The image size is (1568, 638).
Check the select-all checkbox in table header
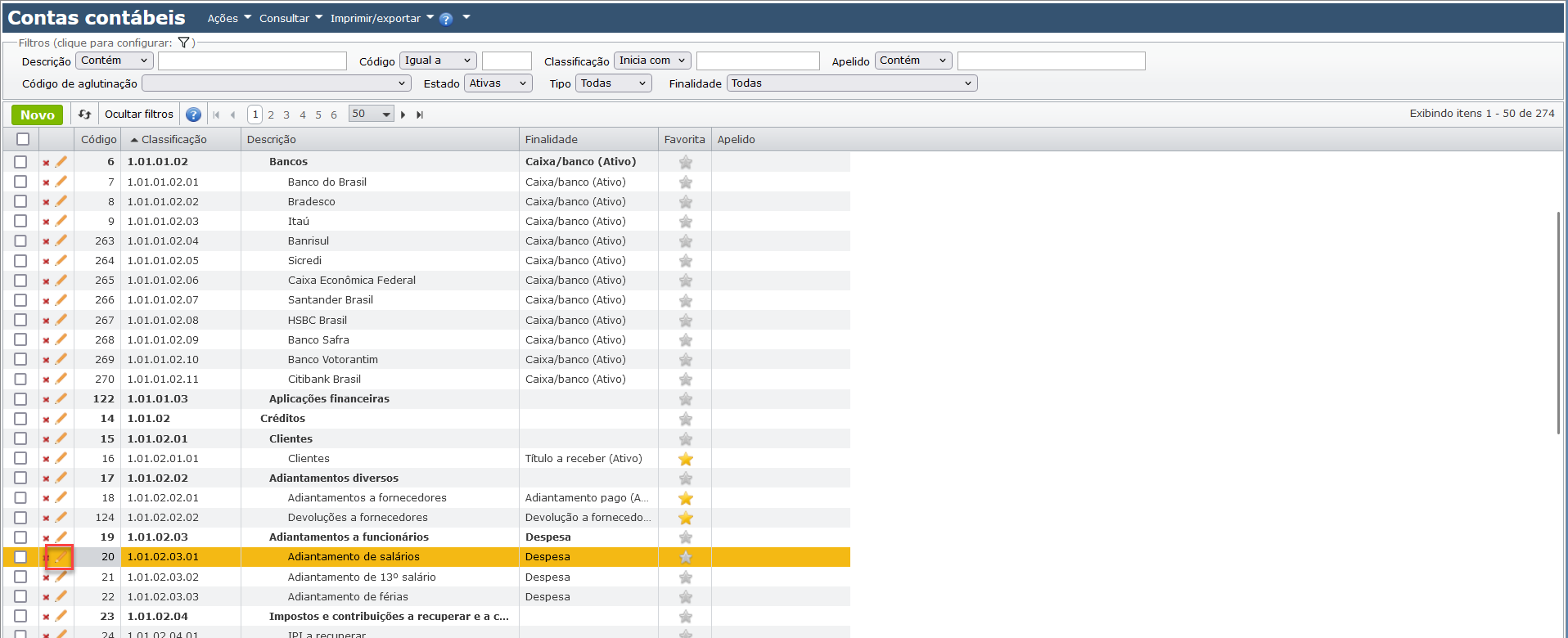(x=23, y=139)
